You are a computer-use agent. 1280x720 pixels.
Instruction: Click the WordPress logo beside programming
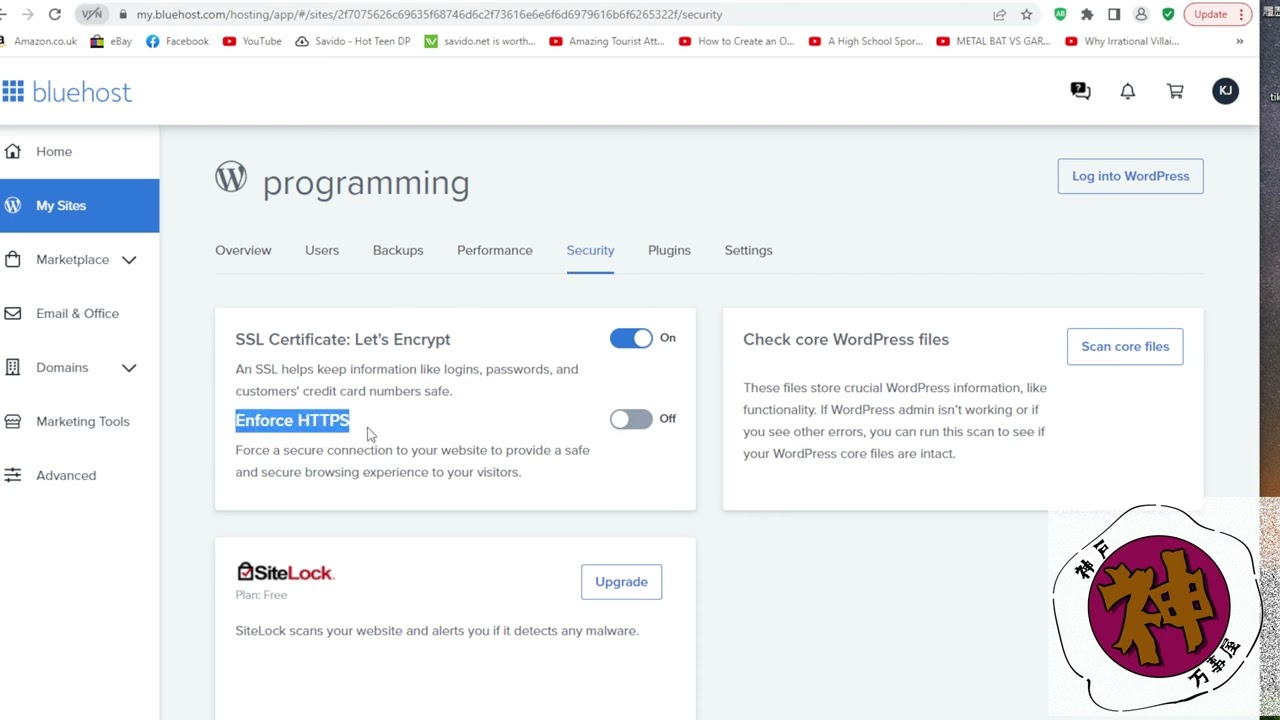tap(230, 177)
